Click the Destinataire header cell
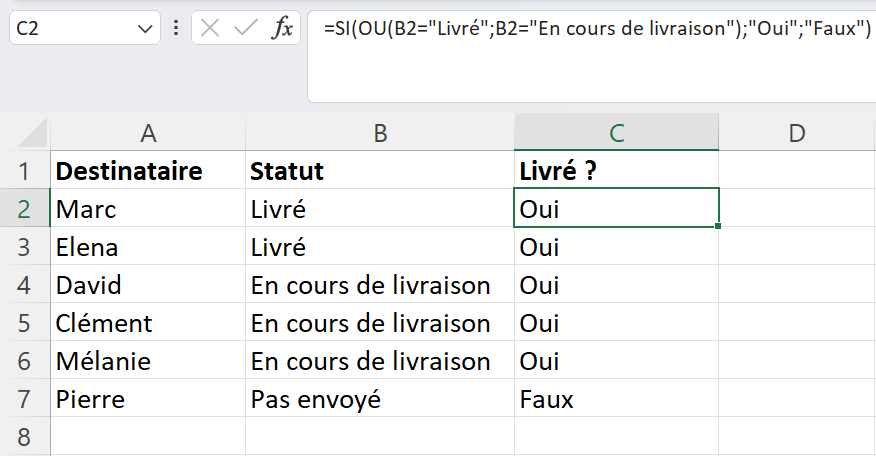Screen dimensions: 876x456 tap(147, 170)
